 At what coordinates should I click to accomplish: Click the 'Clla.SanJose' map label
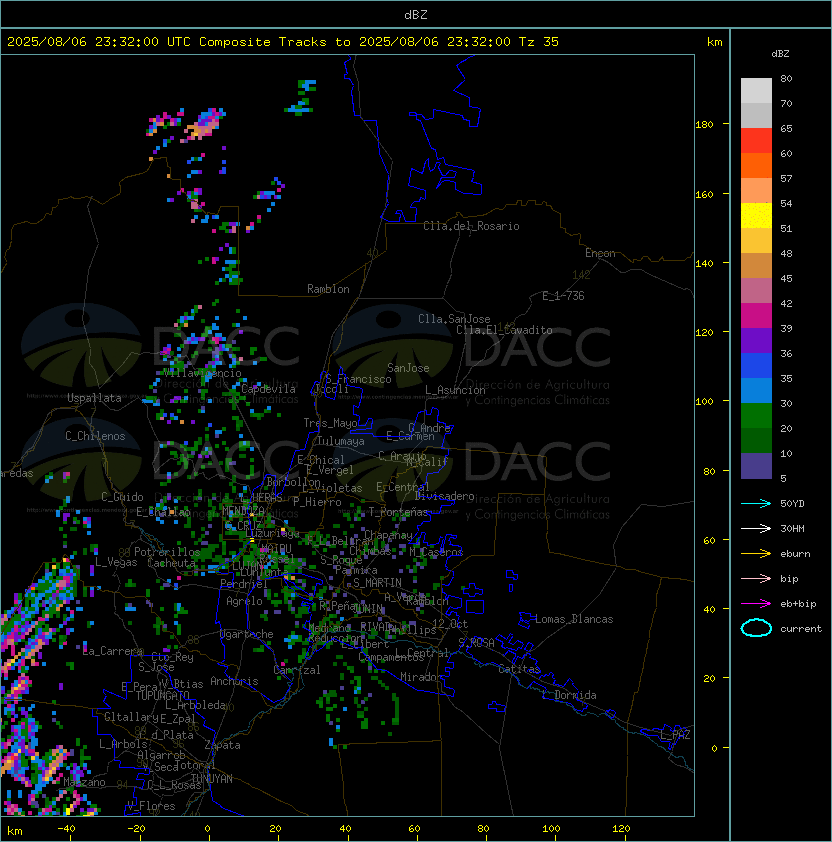[x=454, y=319]
